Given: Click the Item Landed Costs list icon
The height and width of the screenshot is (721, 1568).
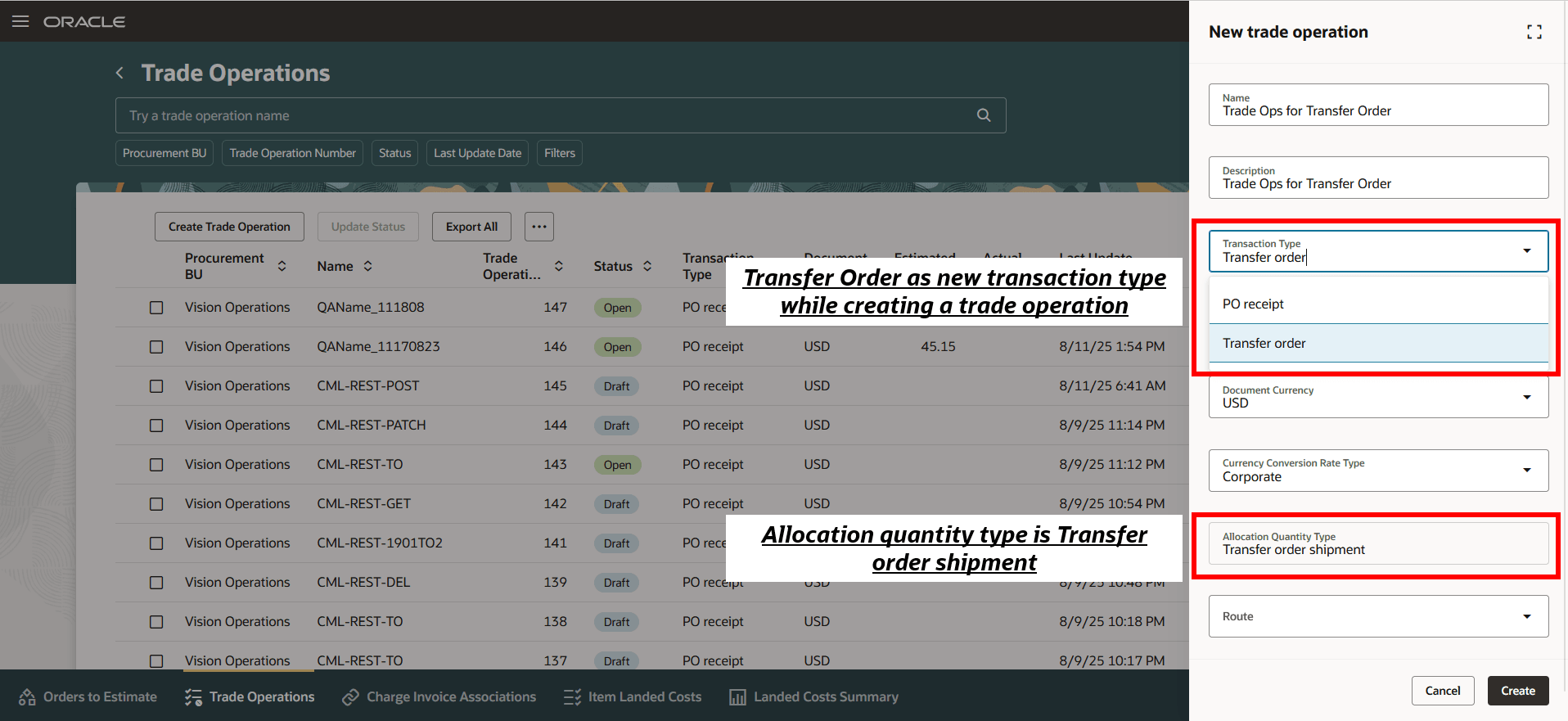Looking at the screenshot, I should [572, 697].
